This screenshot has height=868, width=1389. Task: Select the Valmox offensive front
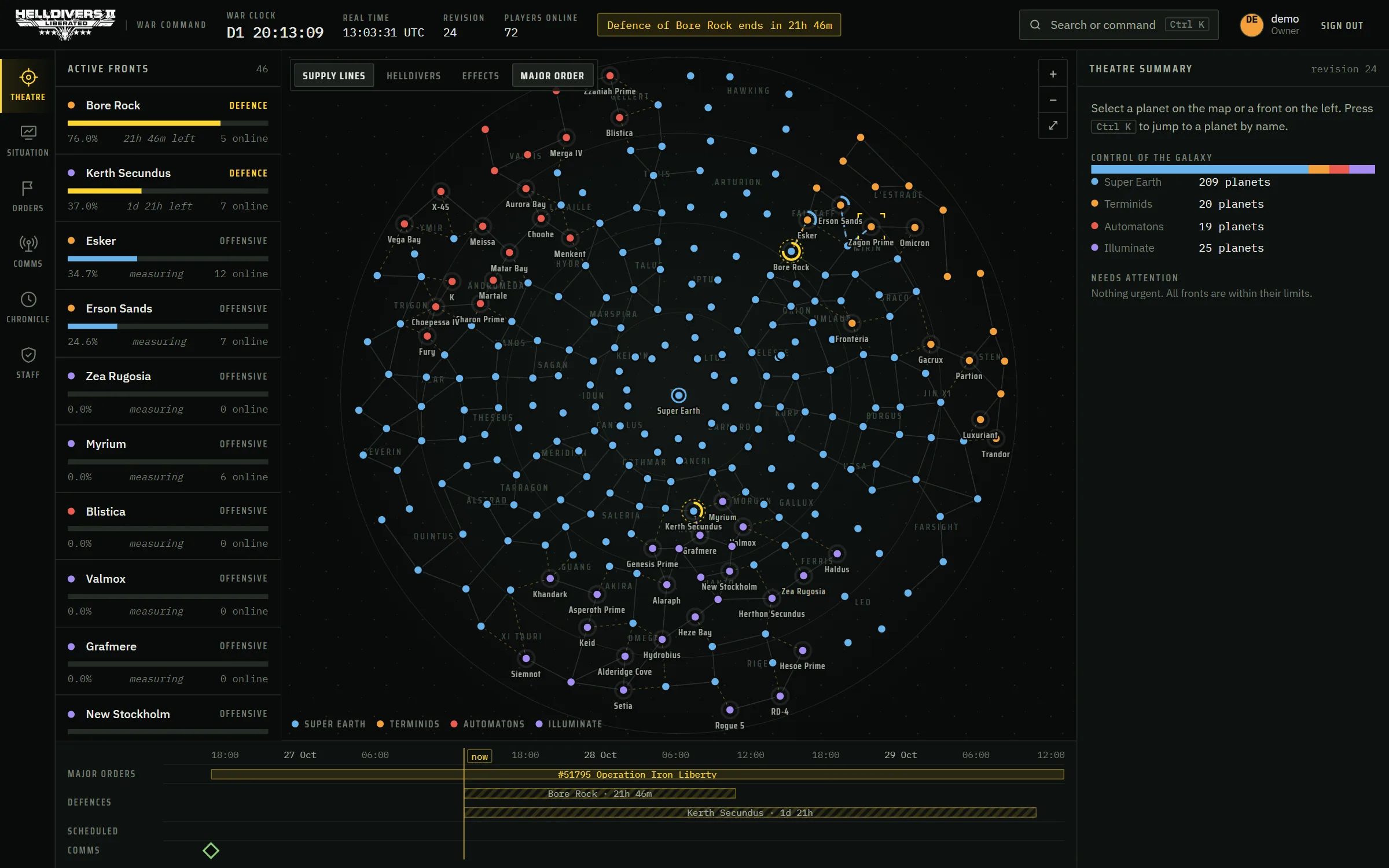(168, 594)
